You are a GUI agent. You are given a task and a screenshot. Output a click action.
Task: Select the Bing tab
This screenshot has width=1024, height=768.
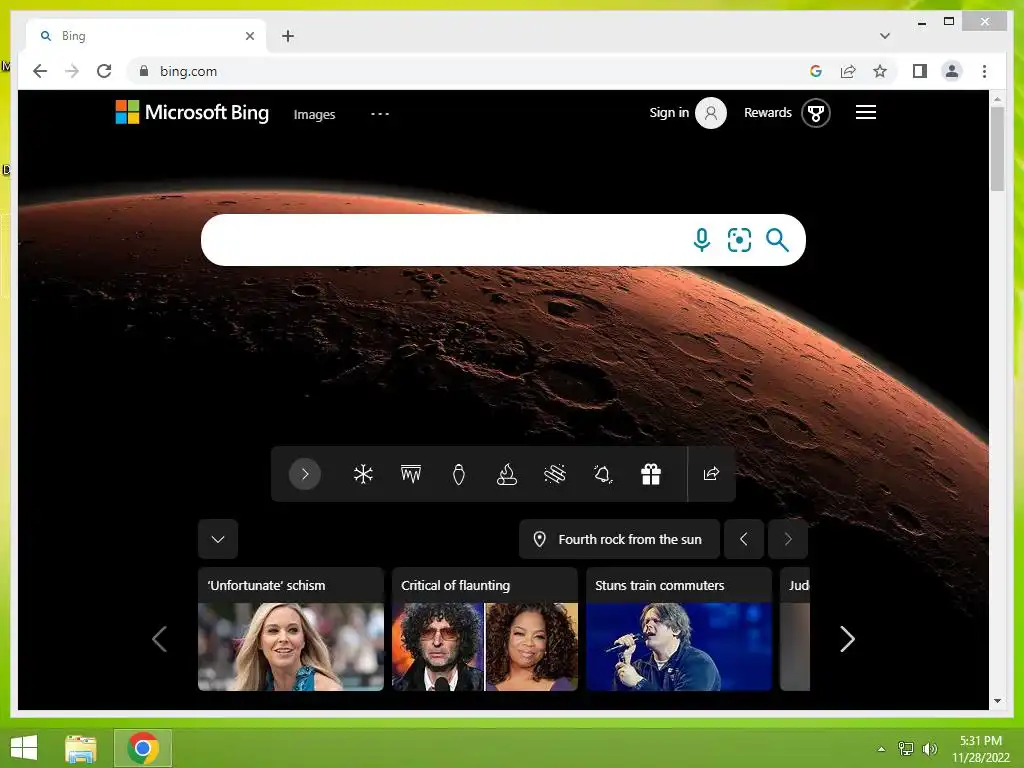pos(146,36)
